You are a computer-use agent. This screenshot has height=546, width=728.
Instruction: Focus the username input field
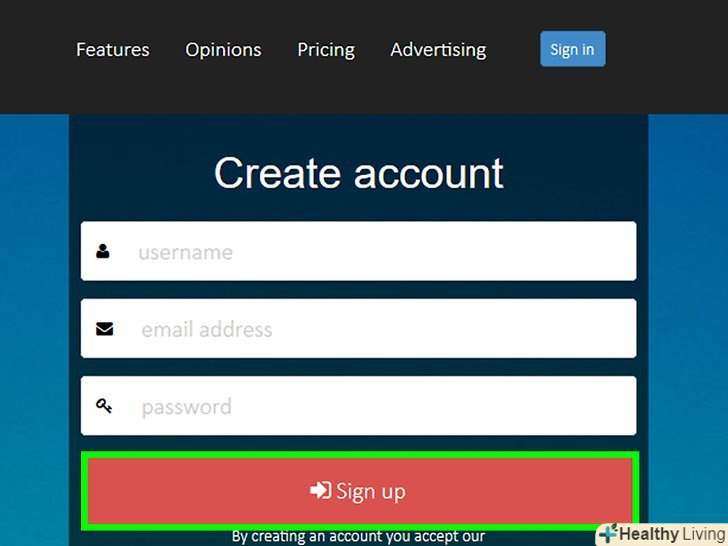pyautogui.click(x=358, y=251)
